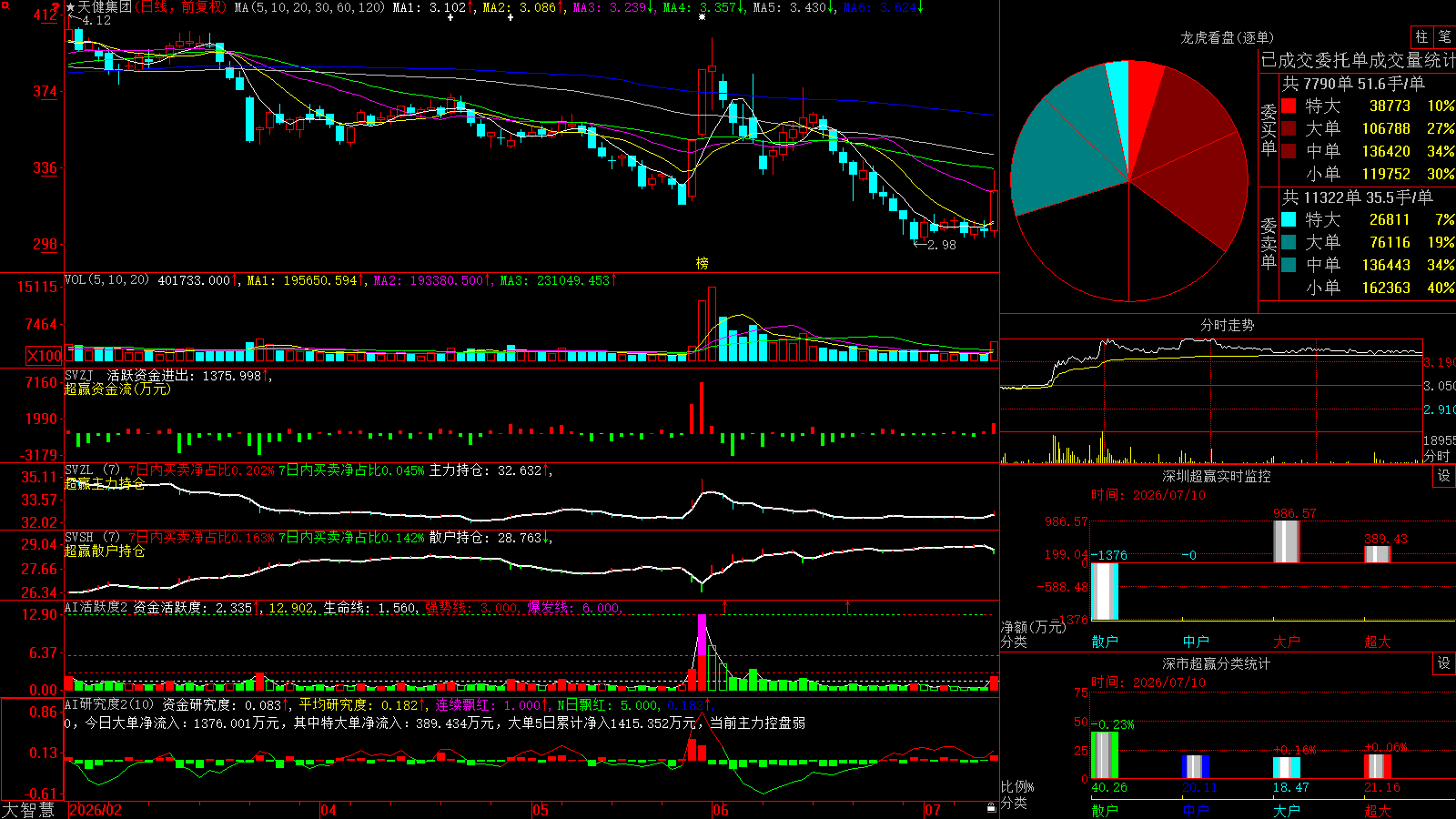Click the red 超大 bar labeled 21.16

pos(1378,766)
